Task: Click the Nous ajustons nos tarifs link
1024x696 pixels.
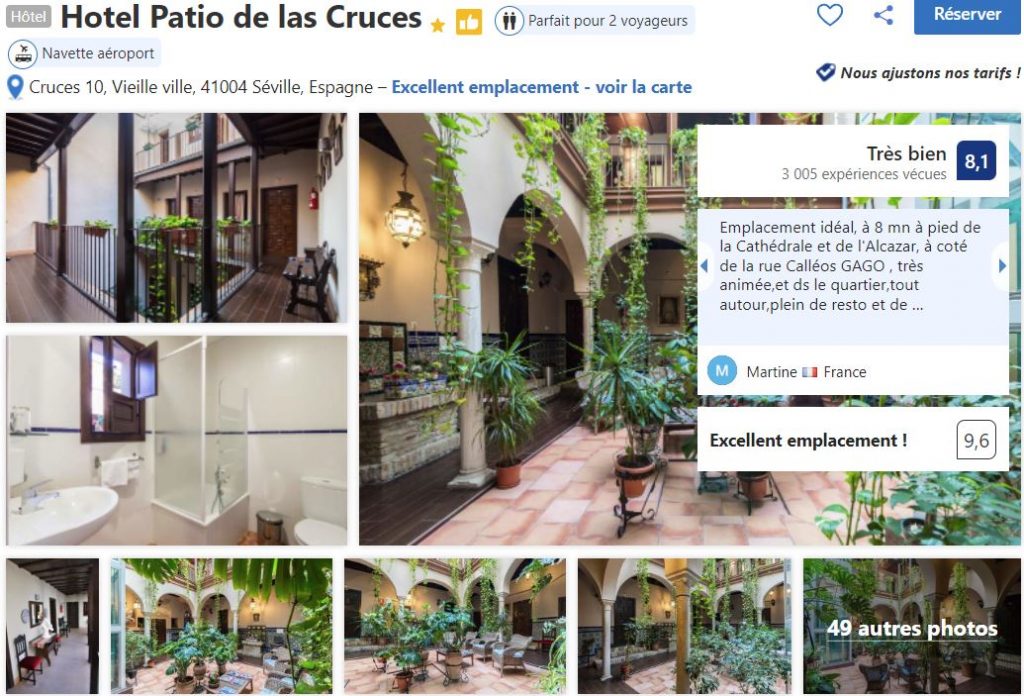Action: point(930,72)
